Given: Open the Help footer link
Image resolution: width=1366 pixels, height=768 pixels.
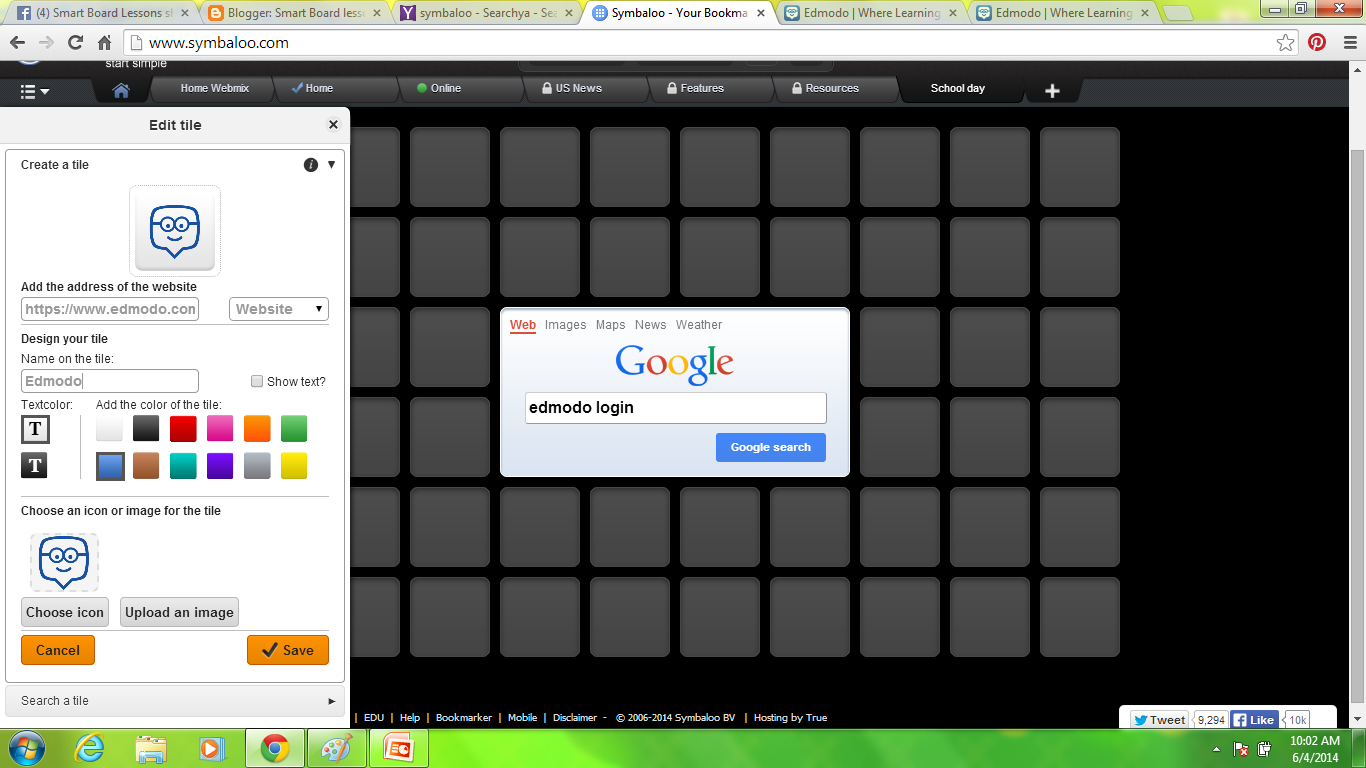Looking at the screenshot, I should coord(410,718).
